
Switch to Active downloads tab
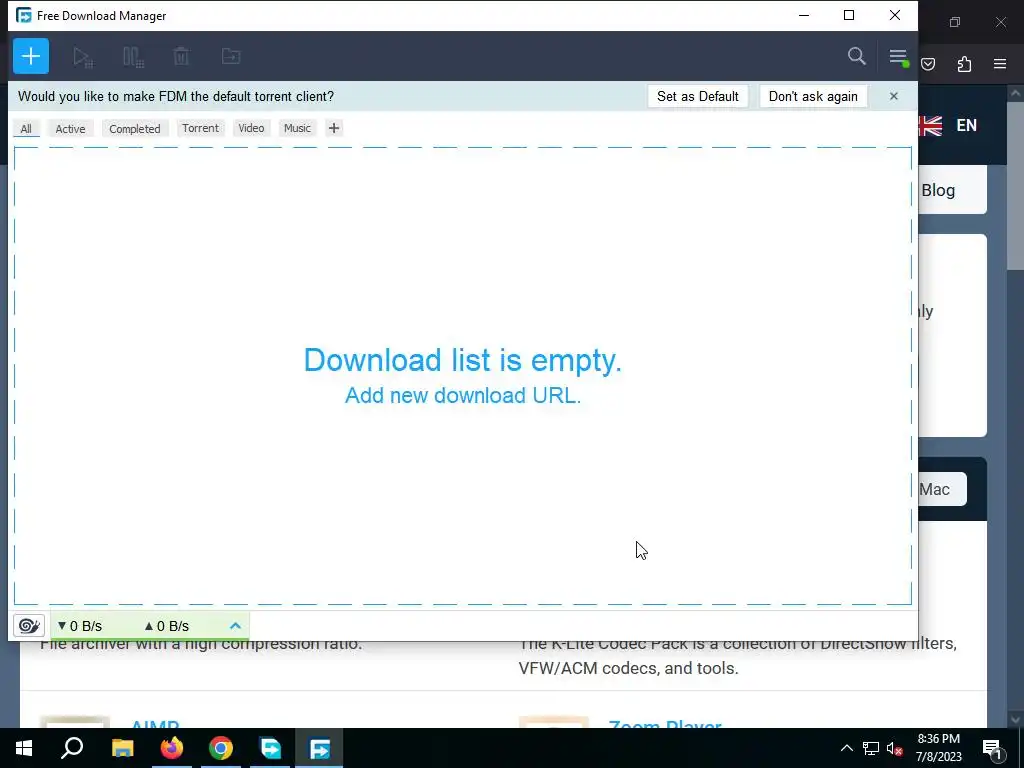pos(71,129)
